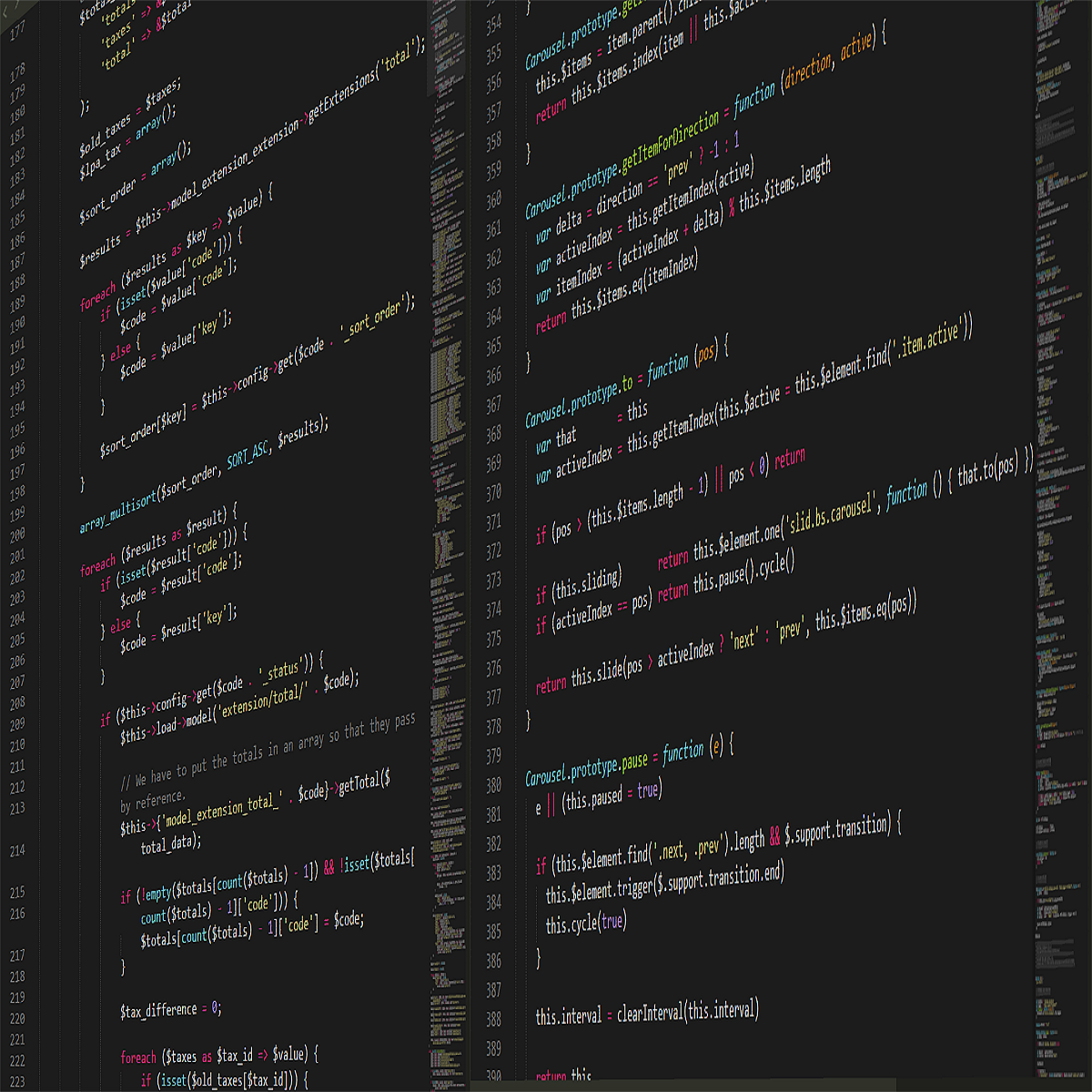The image size is (1092, 1092).
Task: Click the 'this.cycle(true)' line
Action: [x=586, y=923]
